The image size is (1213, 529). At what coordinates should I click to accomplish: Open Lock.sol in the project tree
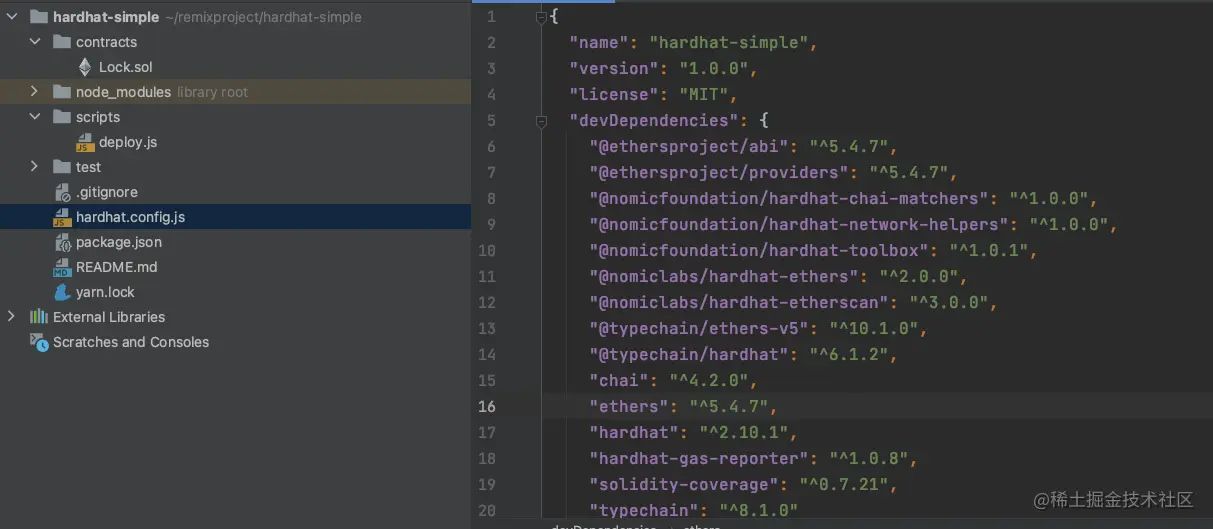(x=125, y=67)
